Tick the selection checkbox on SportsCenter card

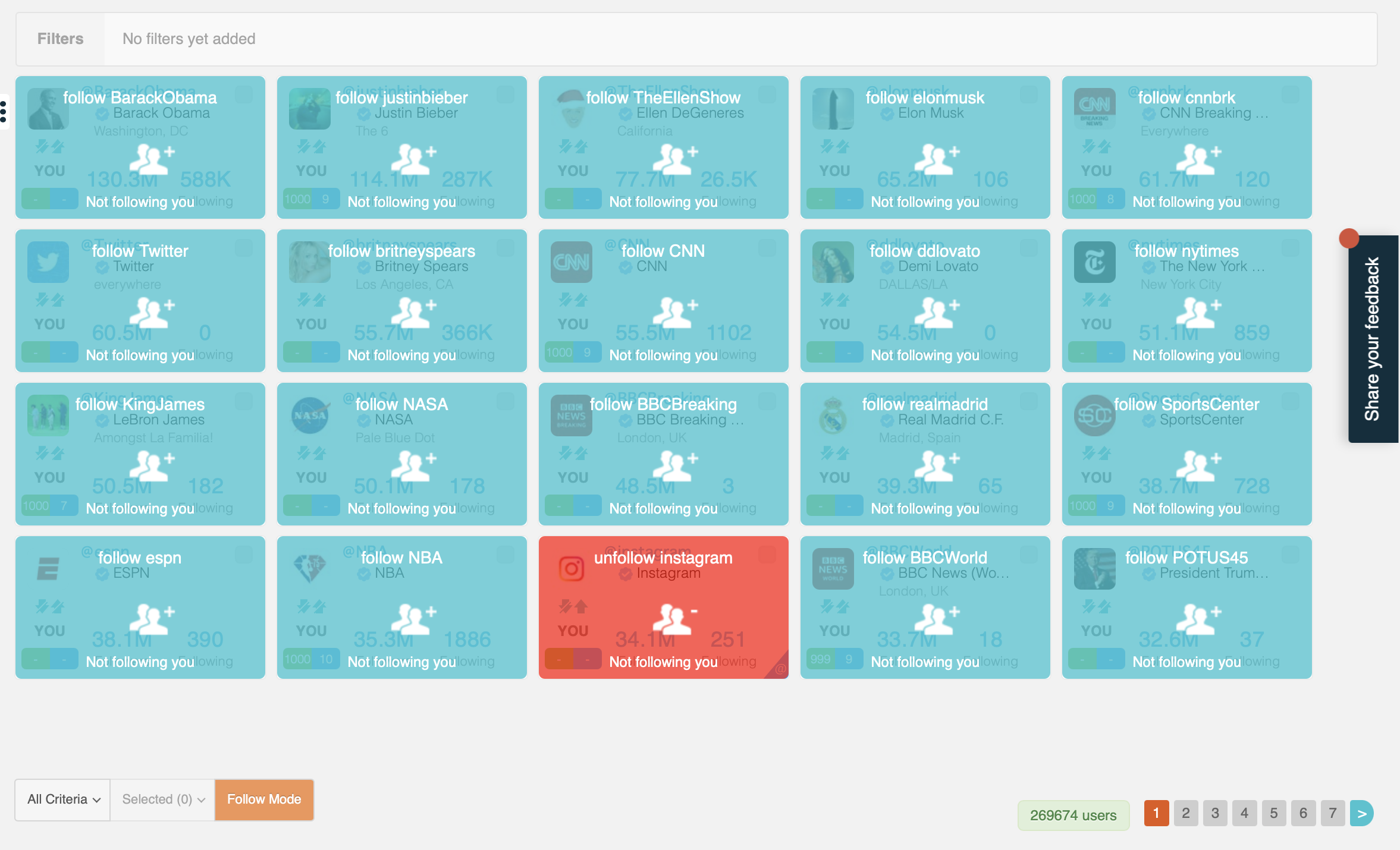pos(1290,401)
